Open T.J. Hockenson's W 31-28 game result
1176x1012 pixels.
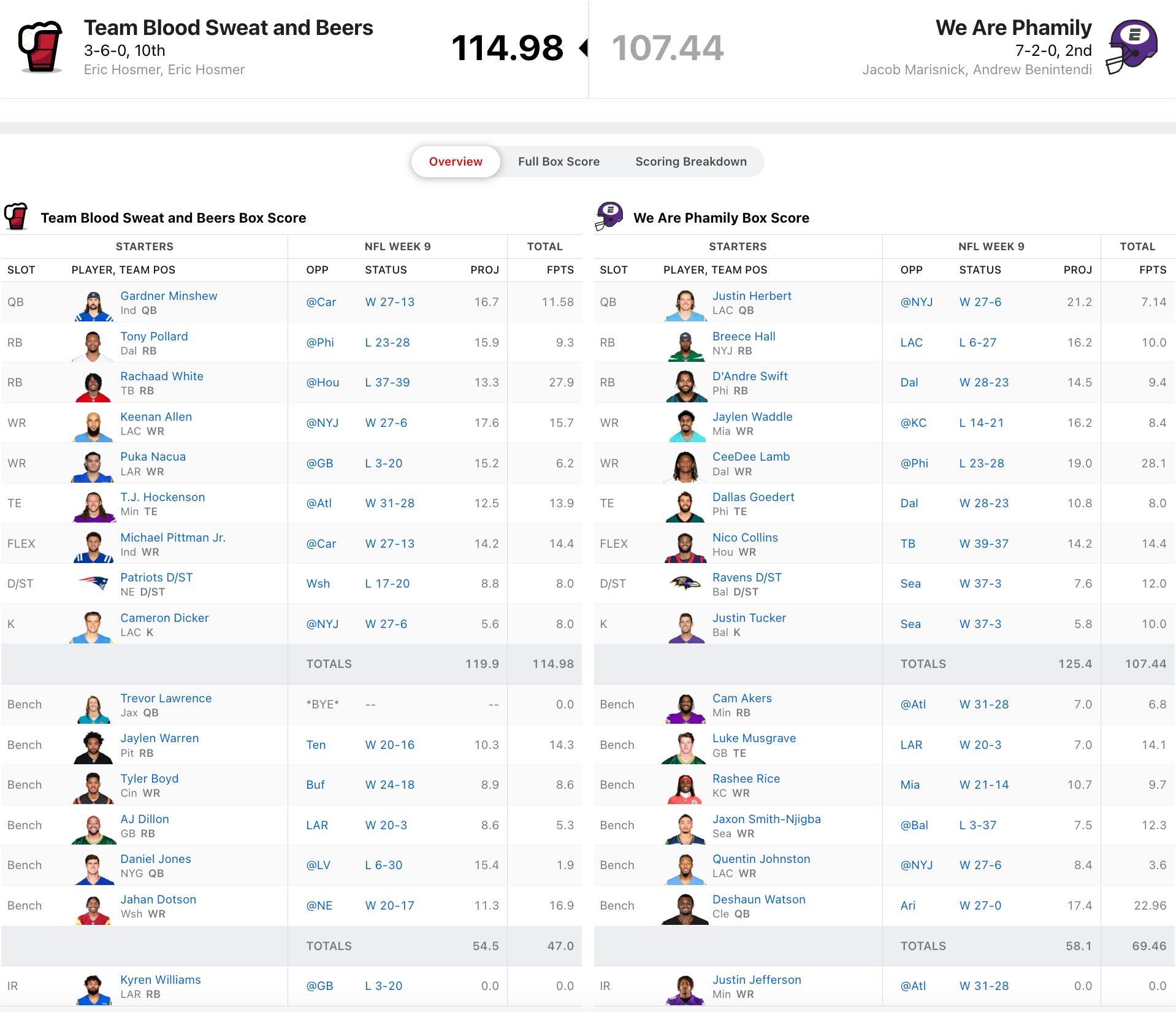click(389, 503)
